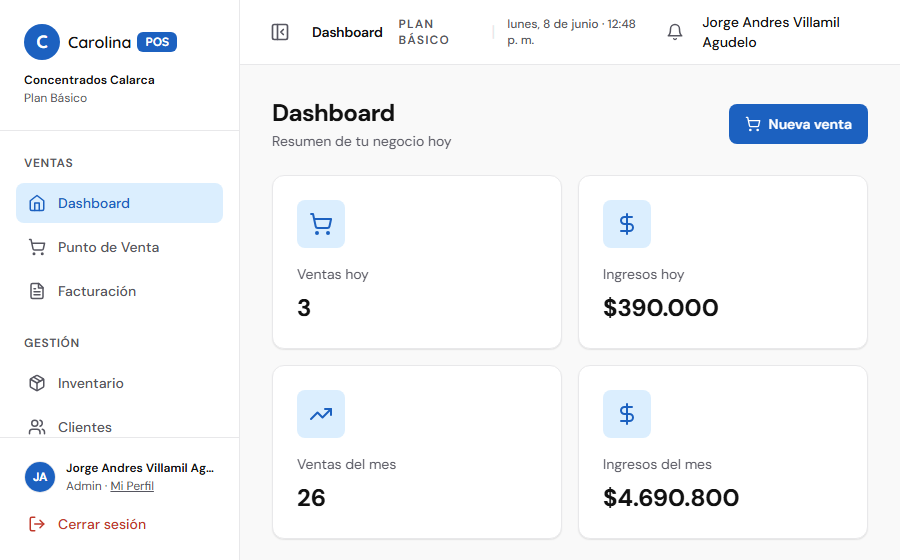Open the Mi Perfil link

click(132, 486)
